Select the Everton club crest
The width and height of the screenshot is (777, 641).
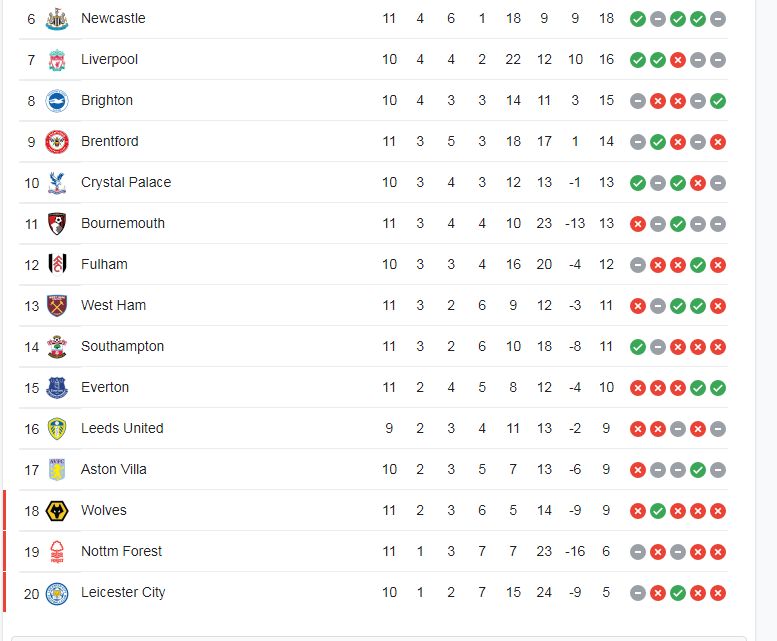click(x=57, y=387)
